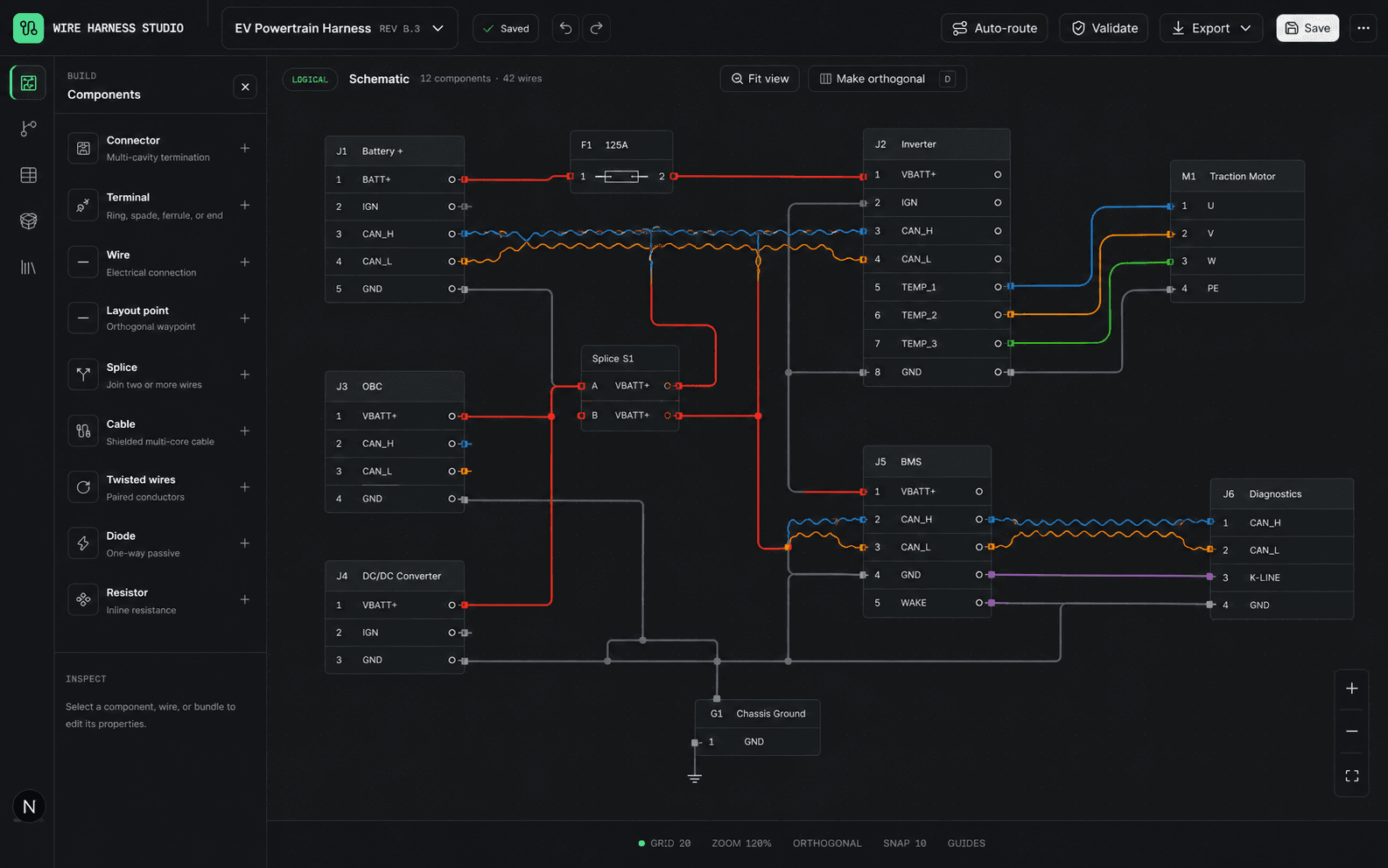Open the table grid sidebar icon
The height and width of the screenshot is (868, 1388).
pyautogui.click(x=28, y=175)
